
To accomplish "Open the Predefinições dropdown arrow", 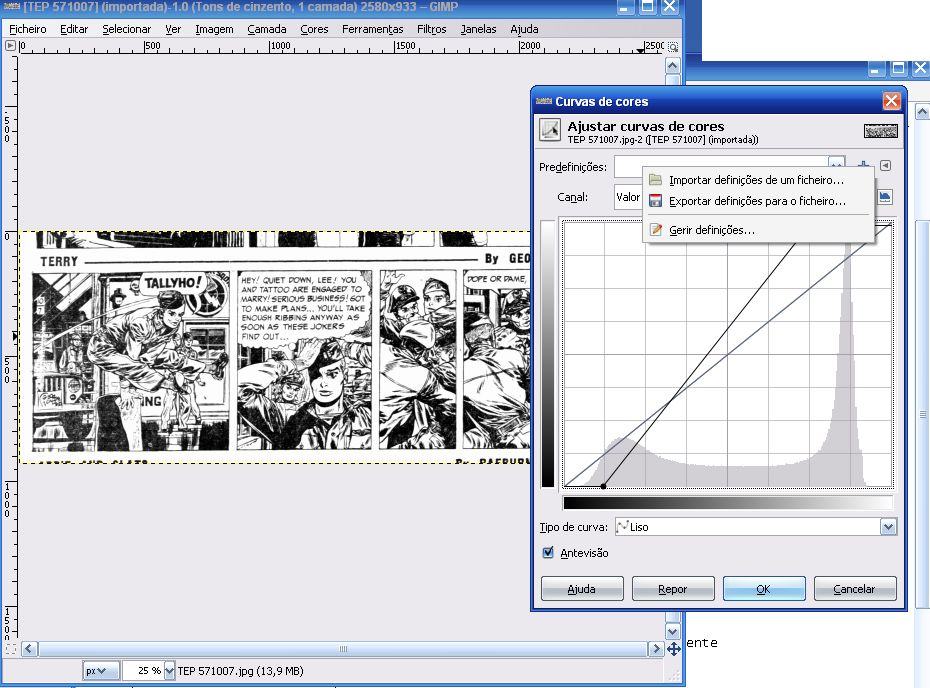I will pyautogui.click(x=836, y=162).
